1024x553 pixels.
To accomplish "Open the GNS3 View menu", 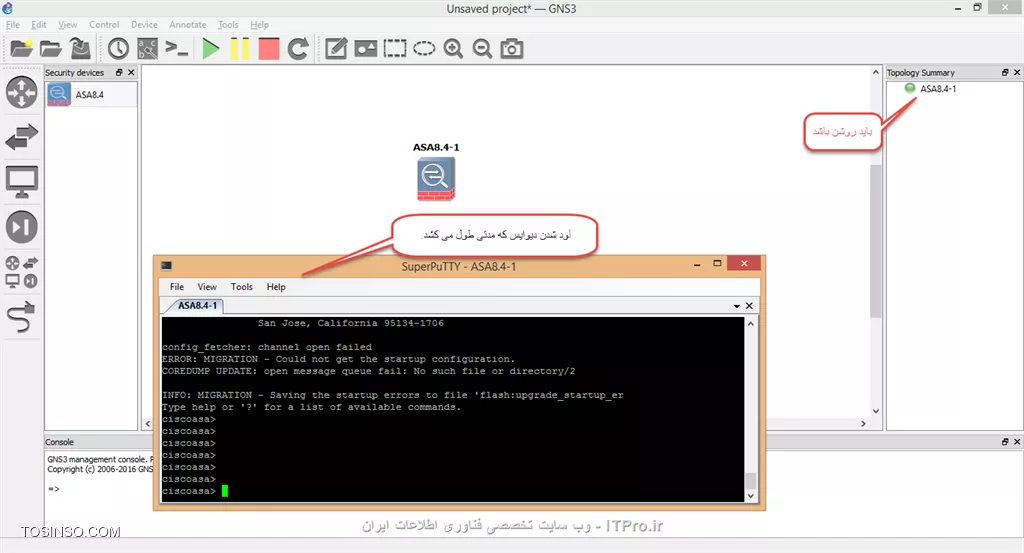I will pyautogui.click(x=67, y=25).
